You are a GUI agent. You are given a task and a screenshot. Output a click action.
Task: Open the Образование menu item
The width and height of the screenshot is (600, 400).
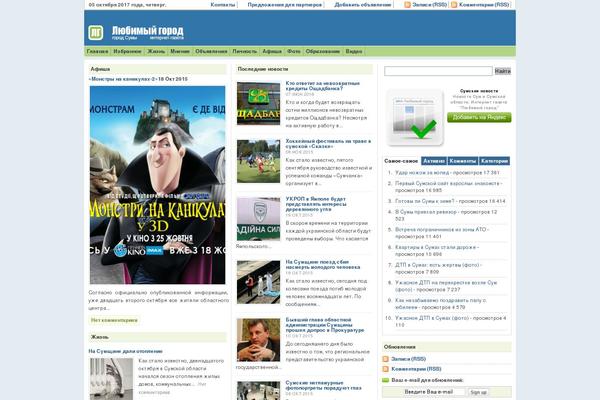[323, 51]
